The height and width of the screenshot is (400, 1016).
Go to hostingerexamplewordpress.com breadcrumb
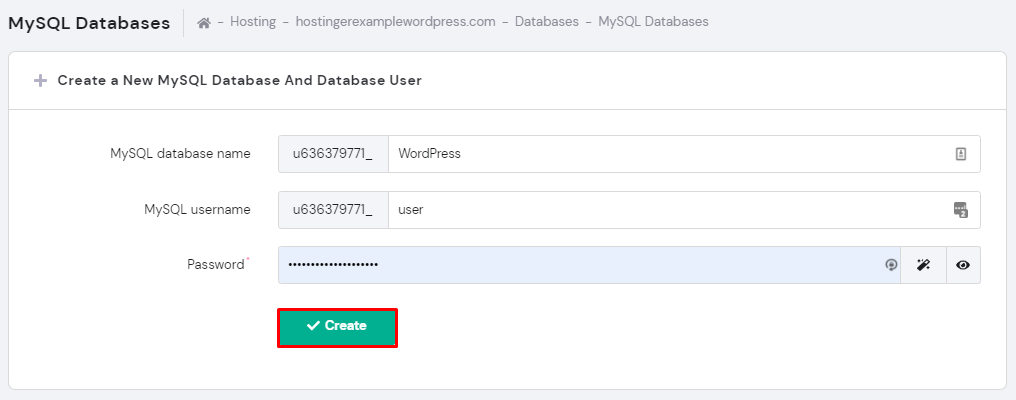point(395,22)
